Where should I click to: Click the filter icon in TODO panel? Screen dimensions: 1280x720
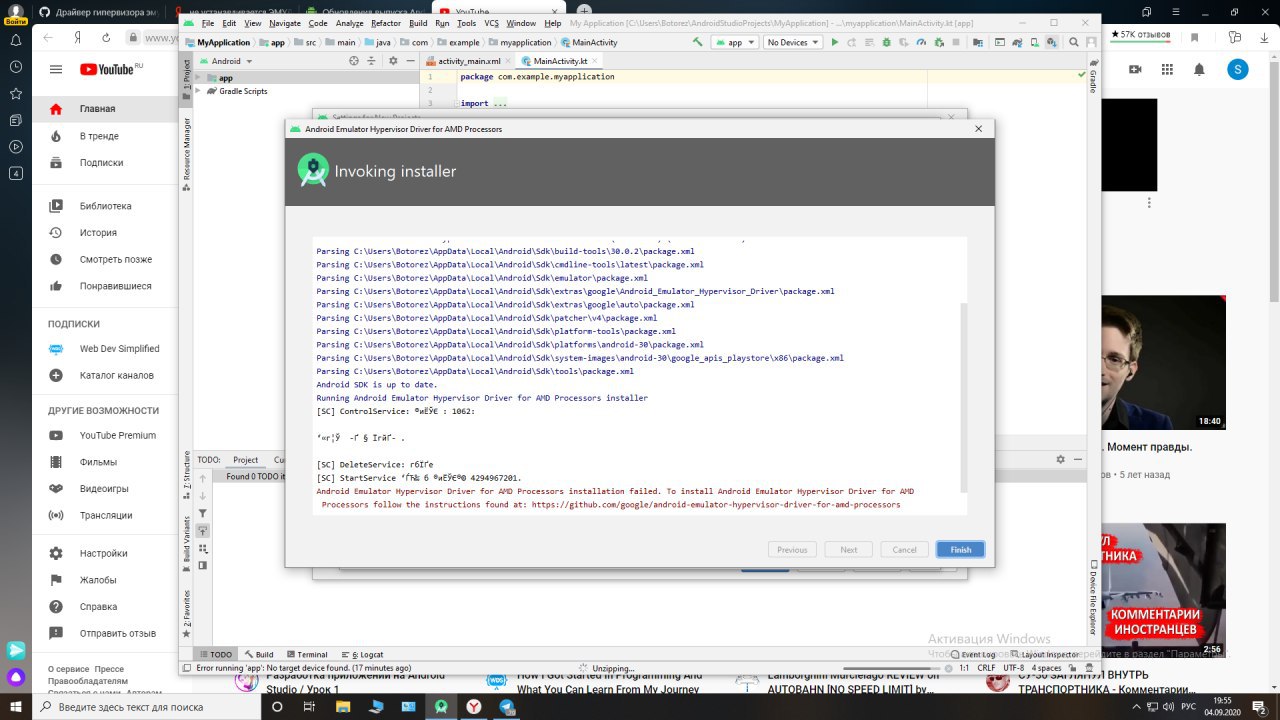tap(203, 514)
